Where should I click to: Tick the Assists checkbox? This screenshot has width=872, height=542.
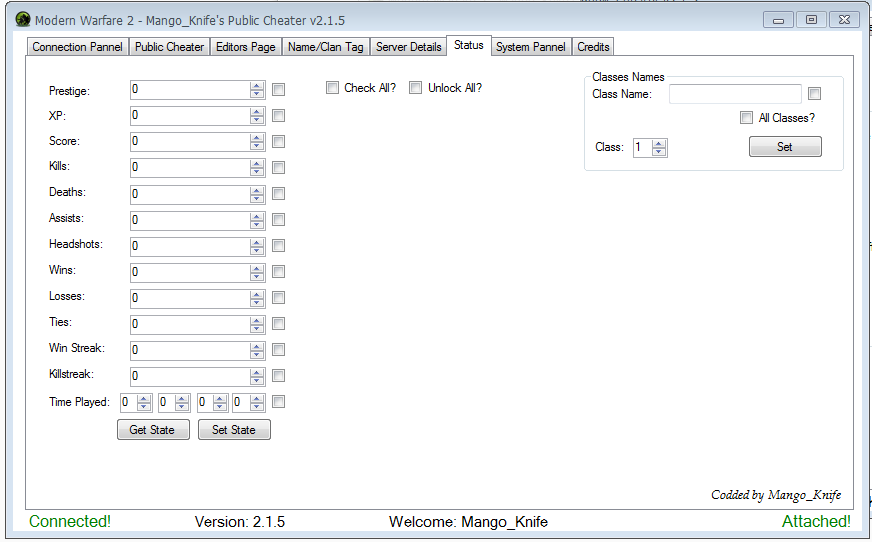279,220
